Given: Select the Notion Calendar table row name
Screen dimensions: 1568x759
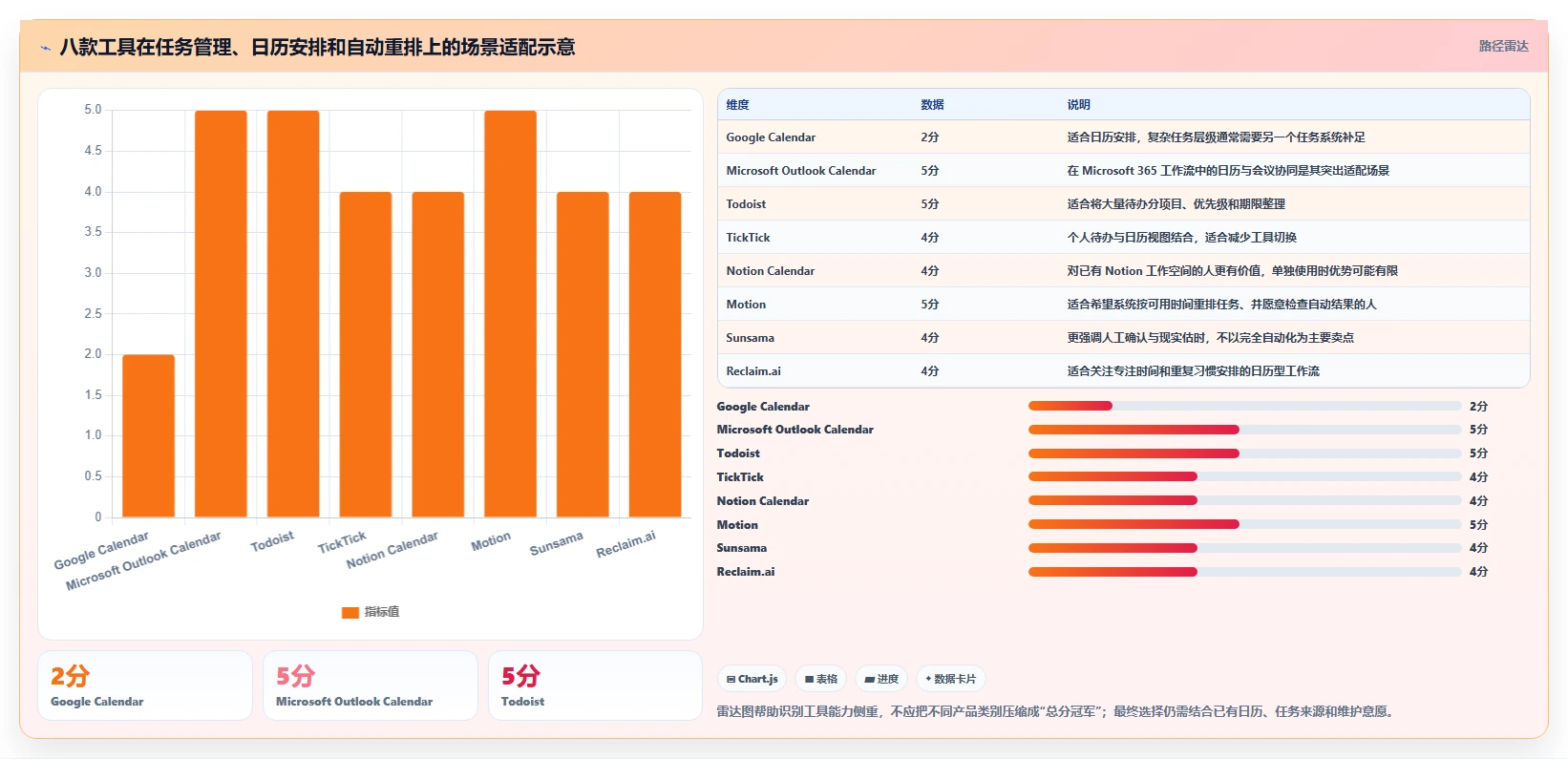Looking at the screenshot, I should click(770, 271).
